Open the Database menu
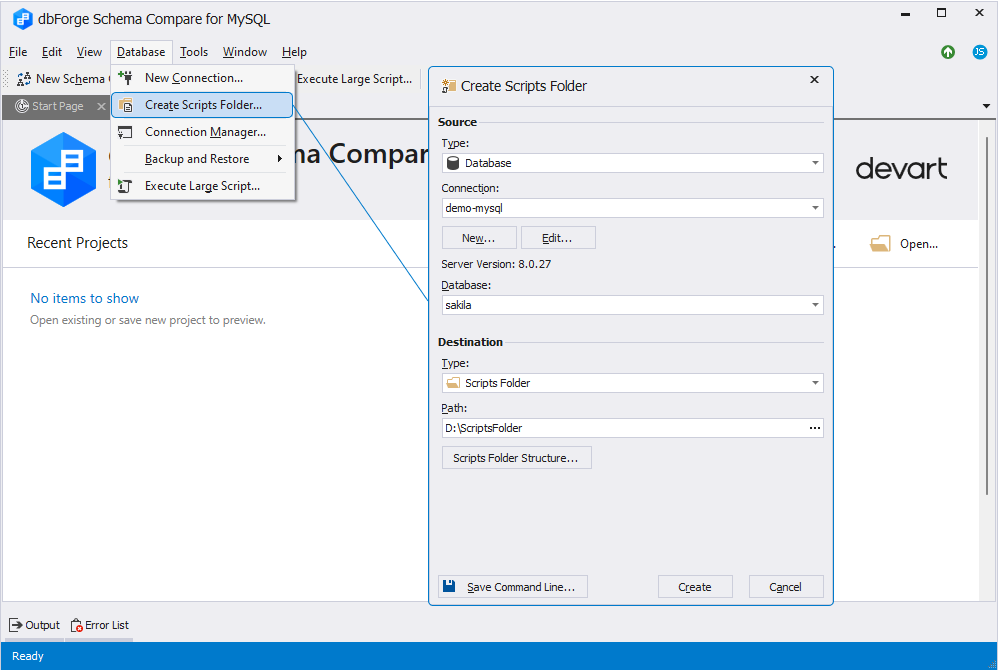 [x=141, y=52]
